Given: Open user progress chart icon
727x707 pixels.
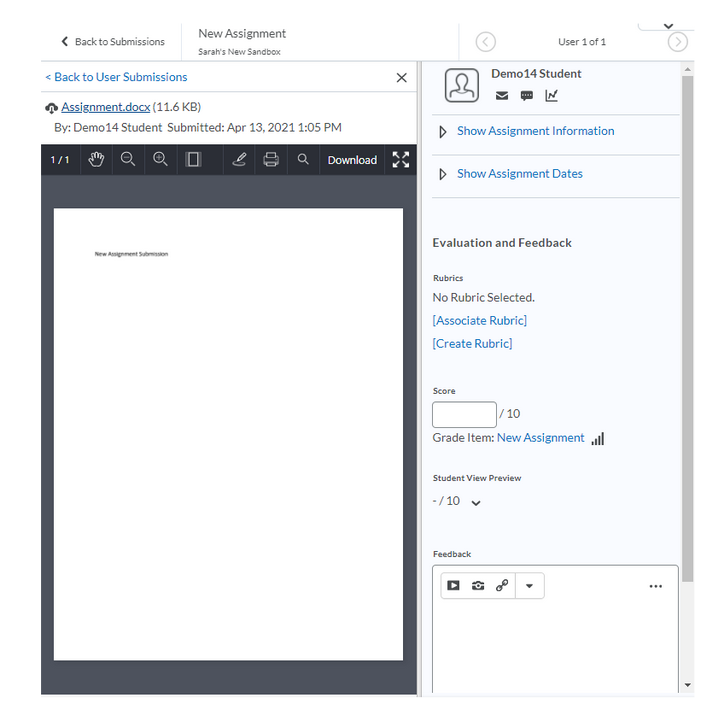Looking at the screenshot, I should [552, 96].
